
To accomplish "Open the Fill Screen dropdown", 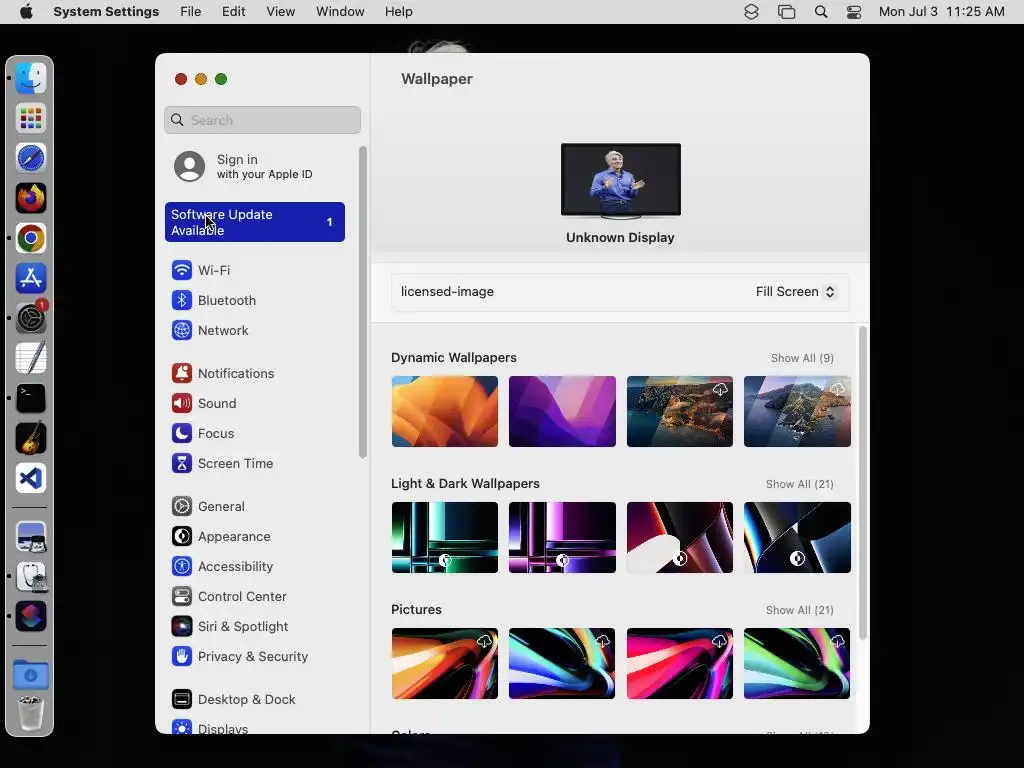I will [x=795, y=292].
